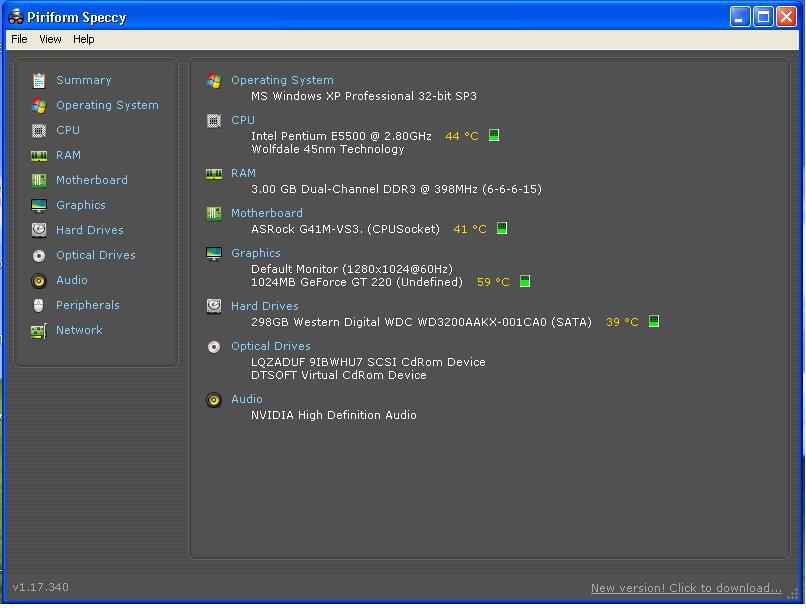View Hard Drives section from sidebar
Viewport: 806px width, 610px height.
point(90,230)
